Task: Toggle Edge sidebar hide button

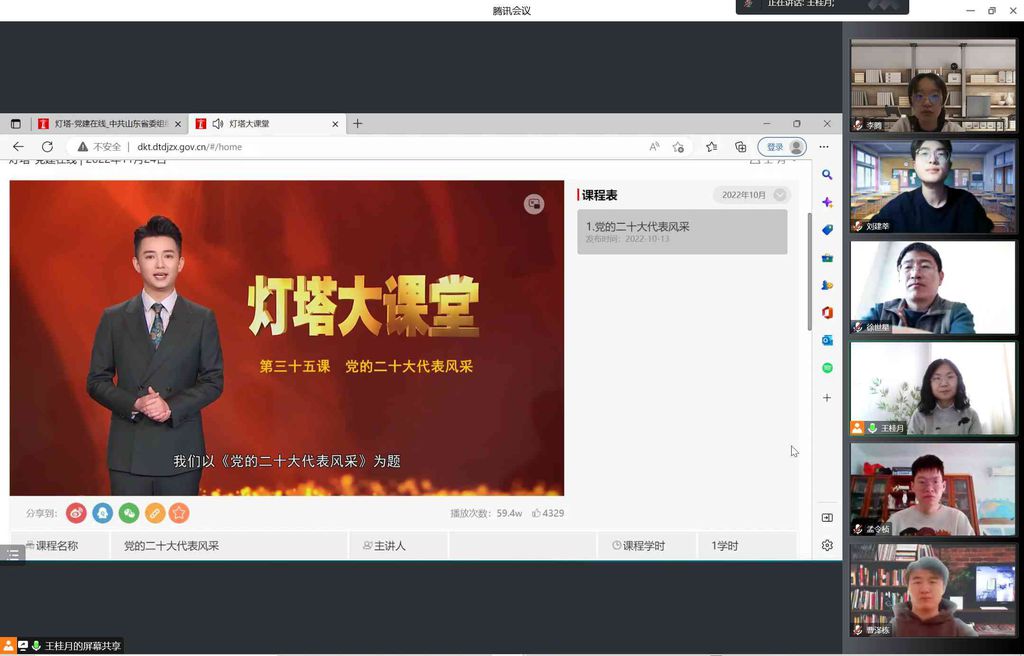Action: (x=827, y=518)
